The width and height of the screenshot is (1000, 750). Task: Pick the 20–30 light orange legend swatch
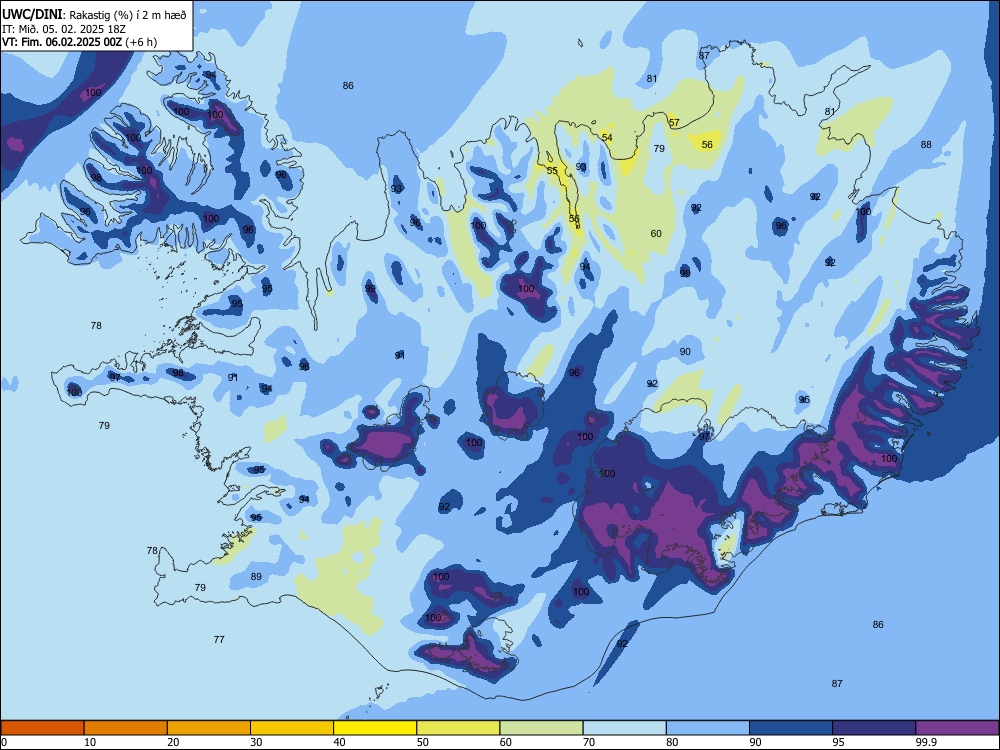tap(209, 728)
